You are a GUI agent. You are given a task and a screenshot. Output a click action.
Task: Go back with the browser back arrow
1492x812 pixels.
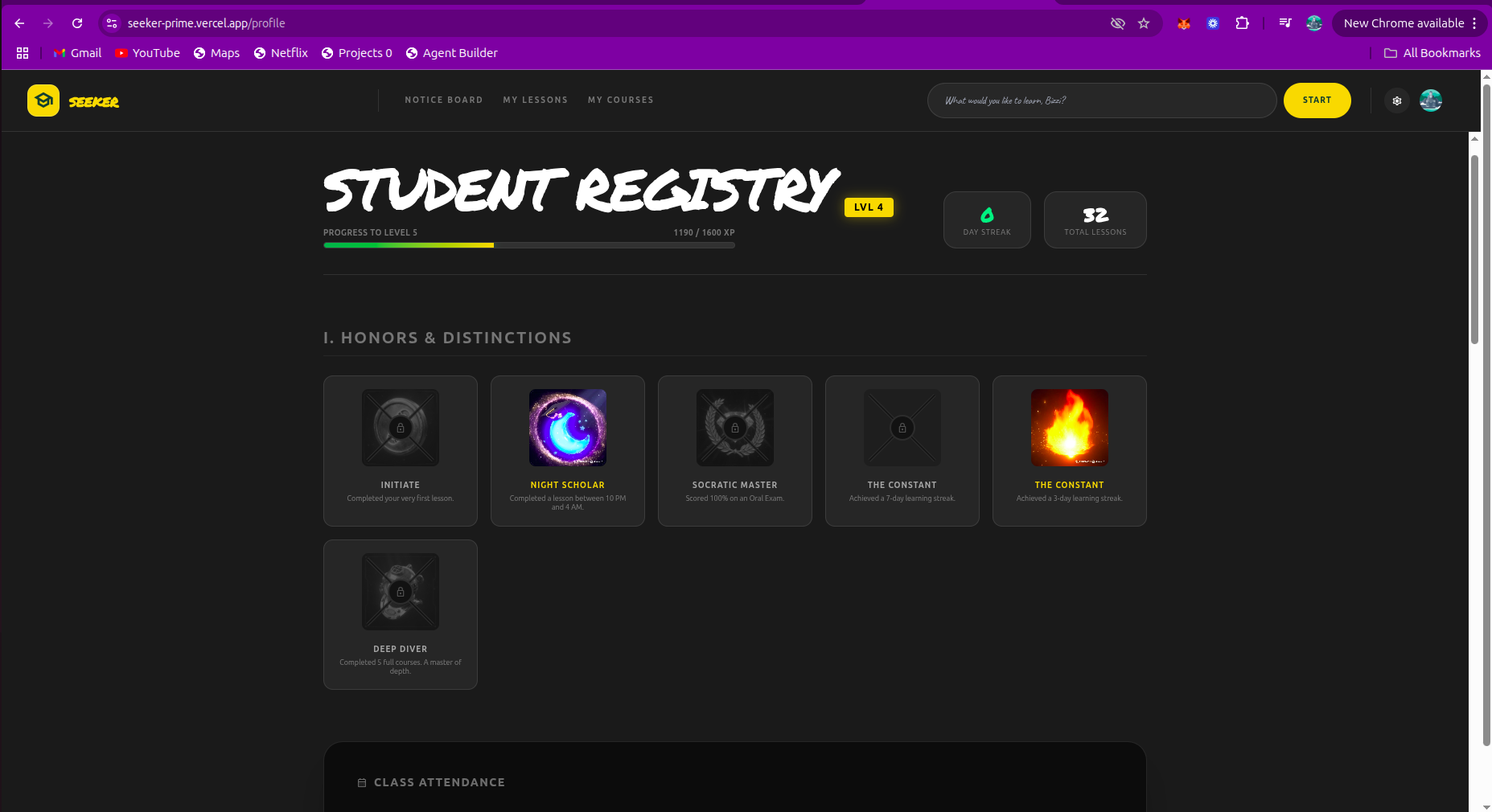[x=19, y=23]
